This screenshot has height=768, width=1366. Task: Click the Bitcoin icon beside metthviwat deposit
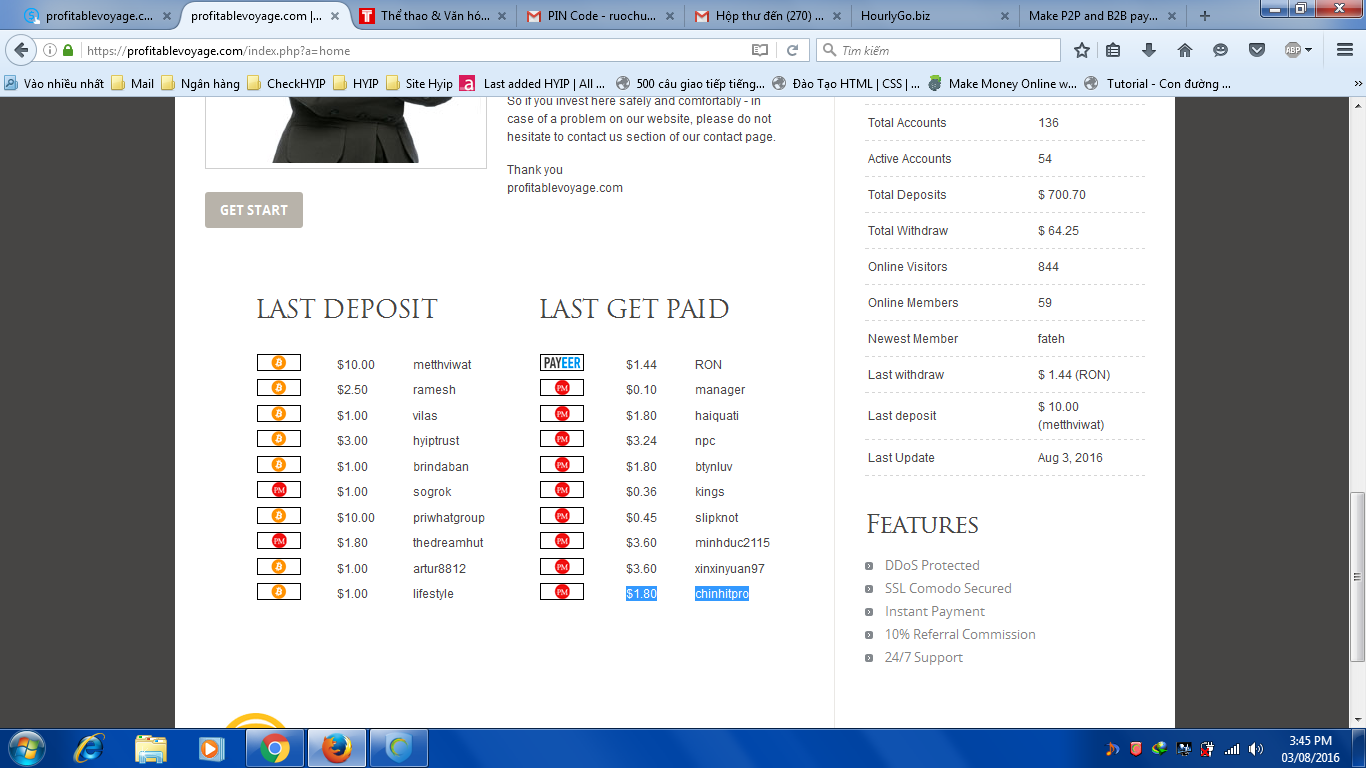279,363
